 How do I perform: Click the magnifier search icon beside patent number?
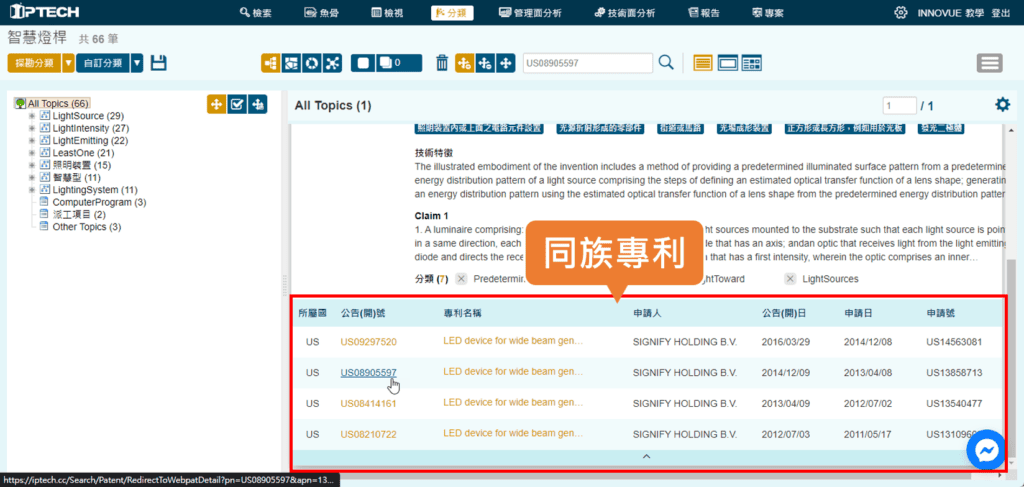(666, 63)
